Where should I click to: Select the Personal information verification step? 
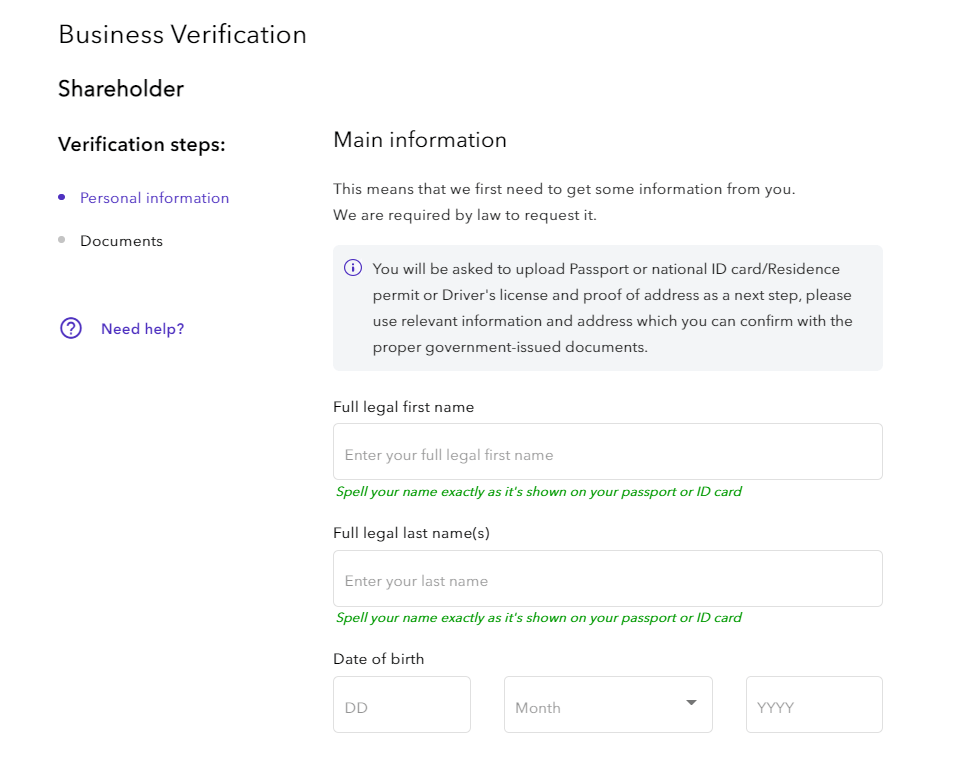point(154,198)
